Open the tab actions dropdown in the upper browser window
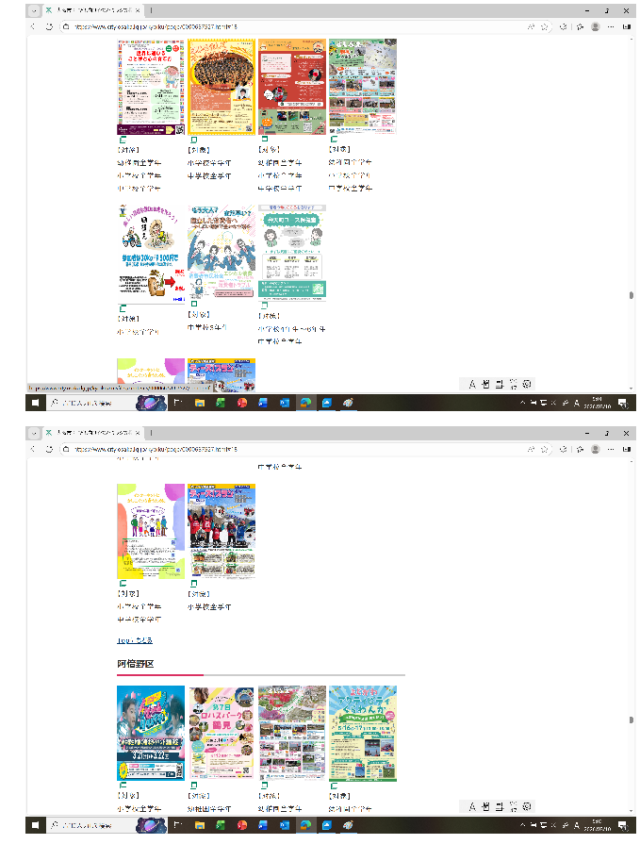This screenshot has width=640, height=844. click(x=33, y=10)
